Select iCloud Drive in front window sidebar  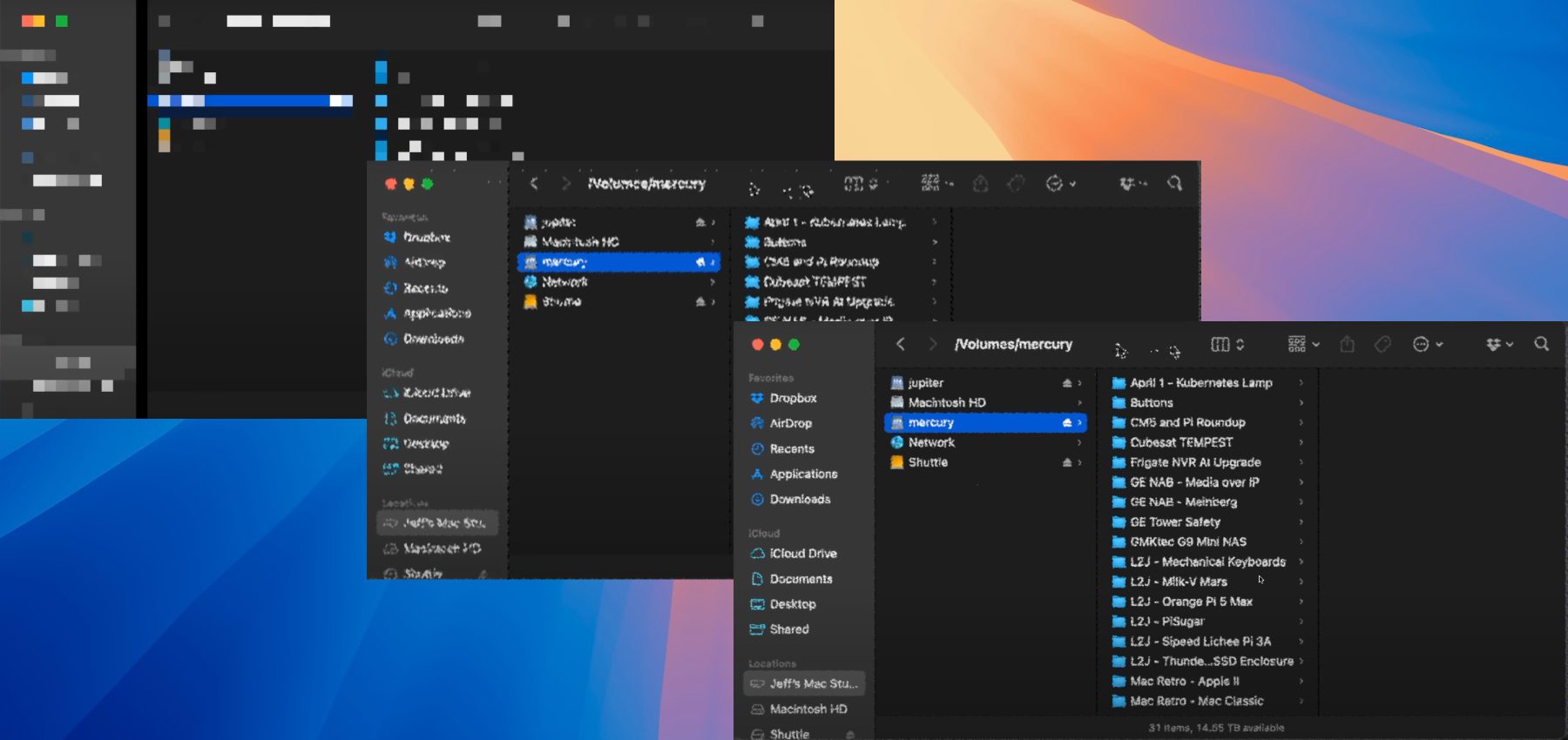coord(802,554)
